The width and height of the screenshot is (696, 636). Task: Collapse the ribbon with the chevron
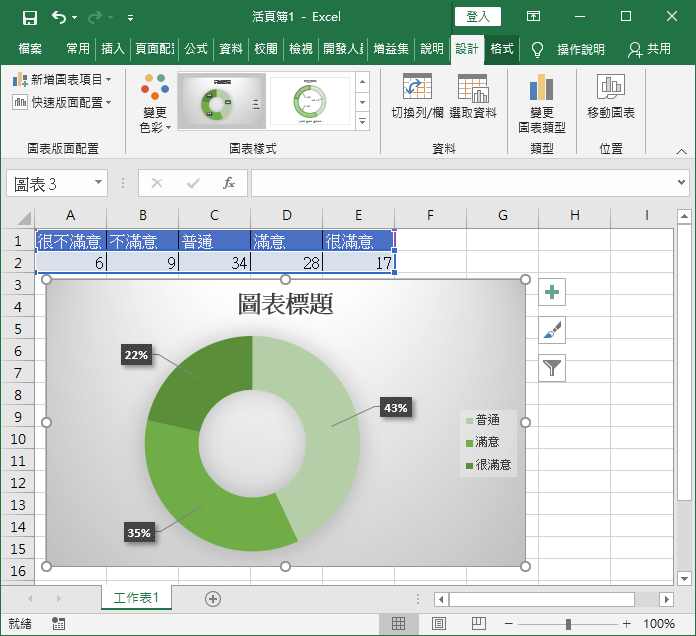pyautogui.click(x=681, y=152)
